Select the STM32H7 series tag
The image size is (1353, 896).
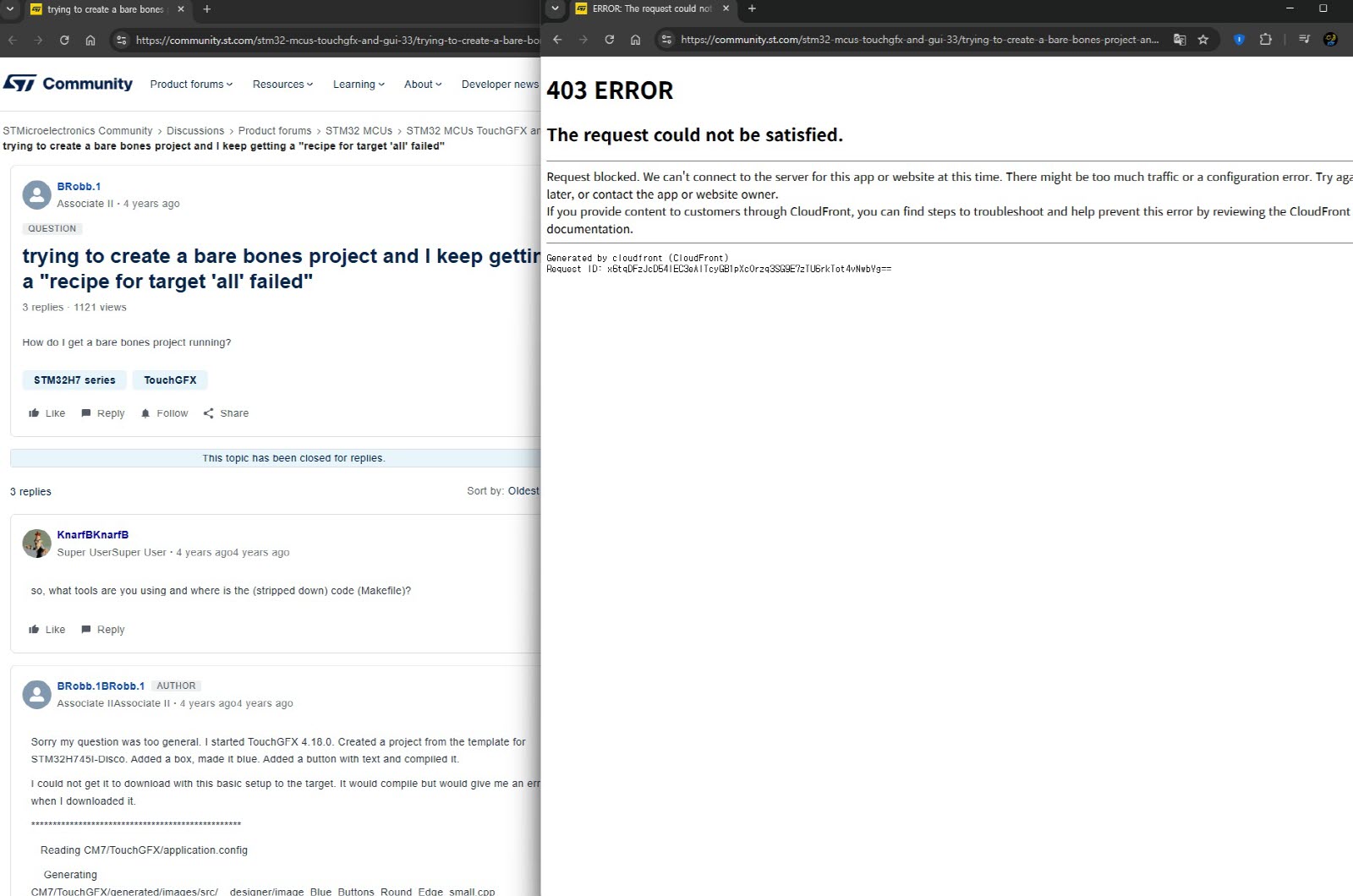(x=74, y=380)
